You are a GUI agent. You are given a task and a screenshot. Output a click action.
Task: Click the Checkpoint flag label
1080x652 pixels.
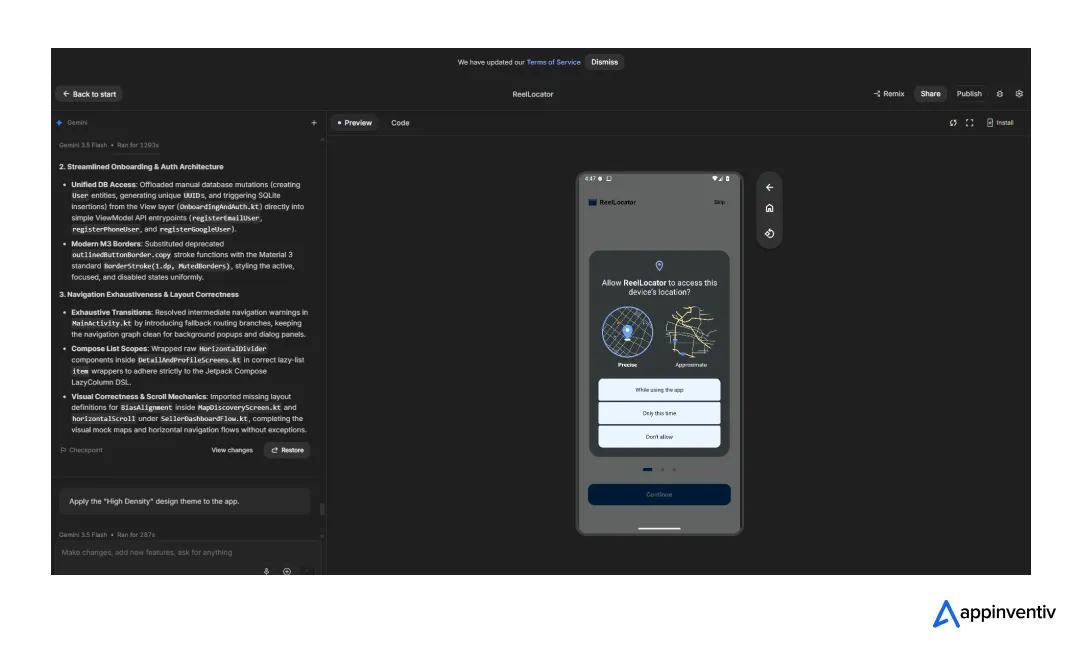click(x=81, y=450)
